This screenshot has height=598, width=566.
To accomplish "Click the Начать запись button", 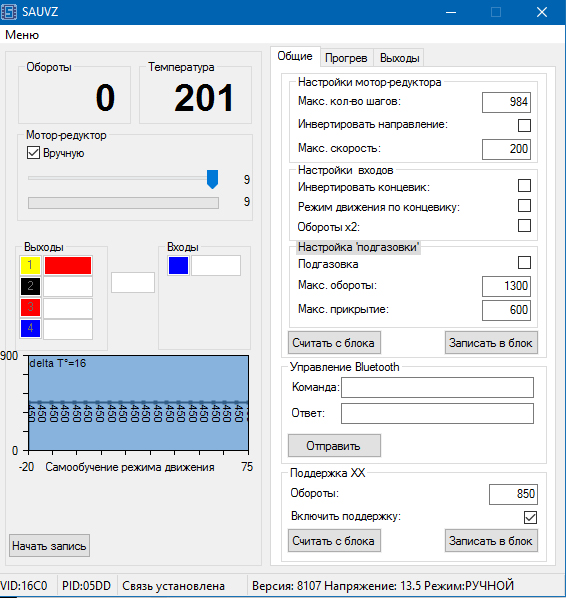I will [x=49, y=546].
